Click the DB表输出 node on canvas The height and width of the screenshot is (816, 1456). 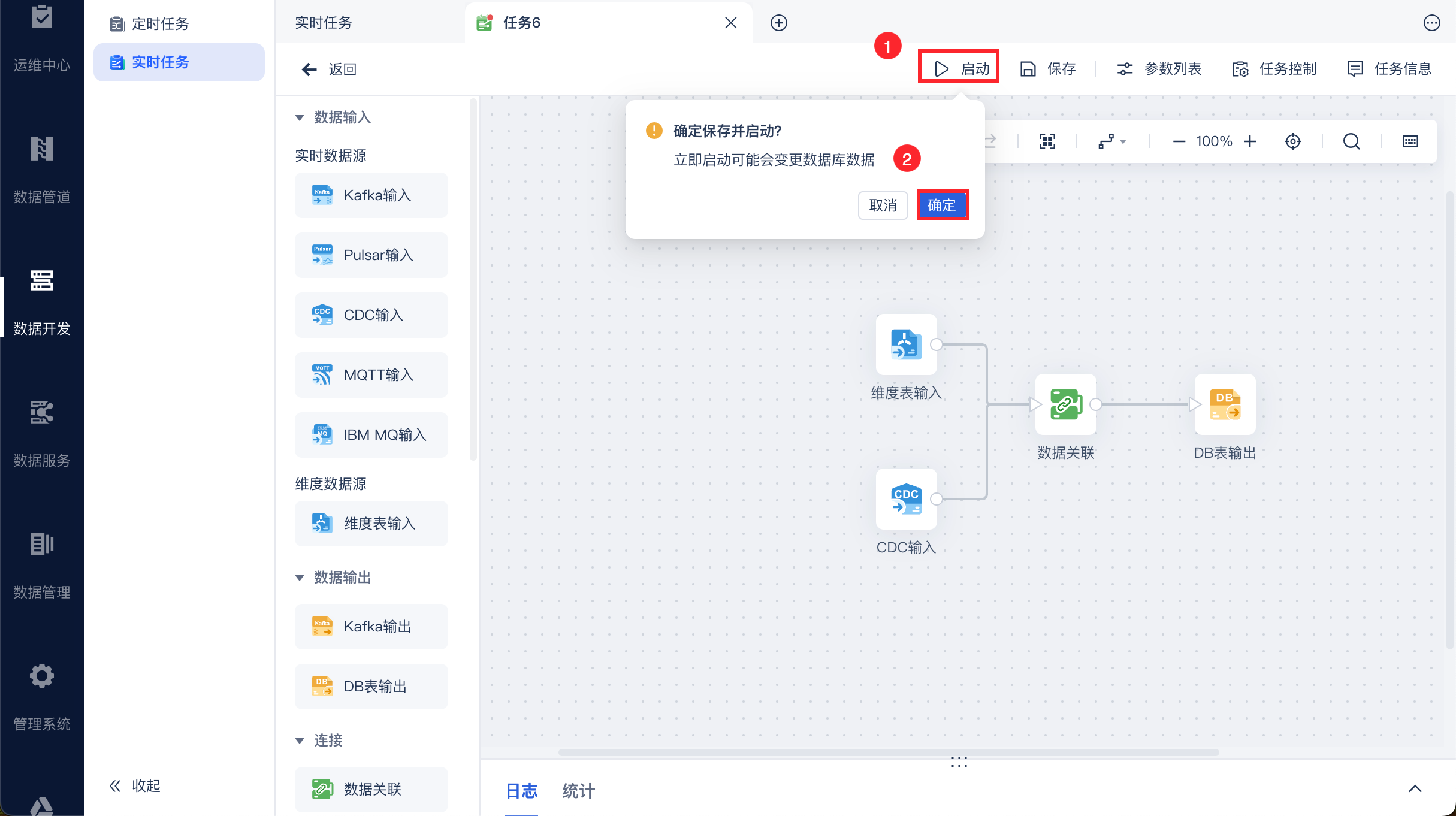point(1224,405)
